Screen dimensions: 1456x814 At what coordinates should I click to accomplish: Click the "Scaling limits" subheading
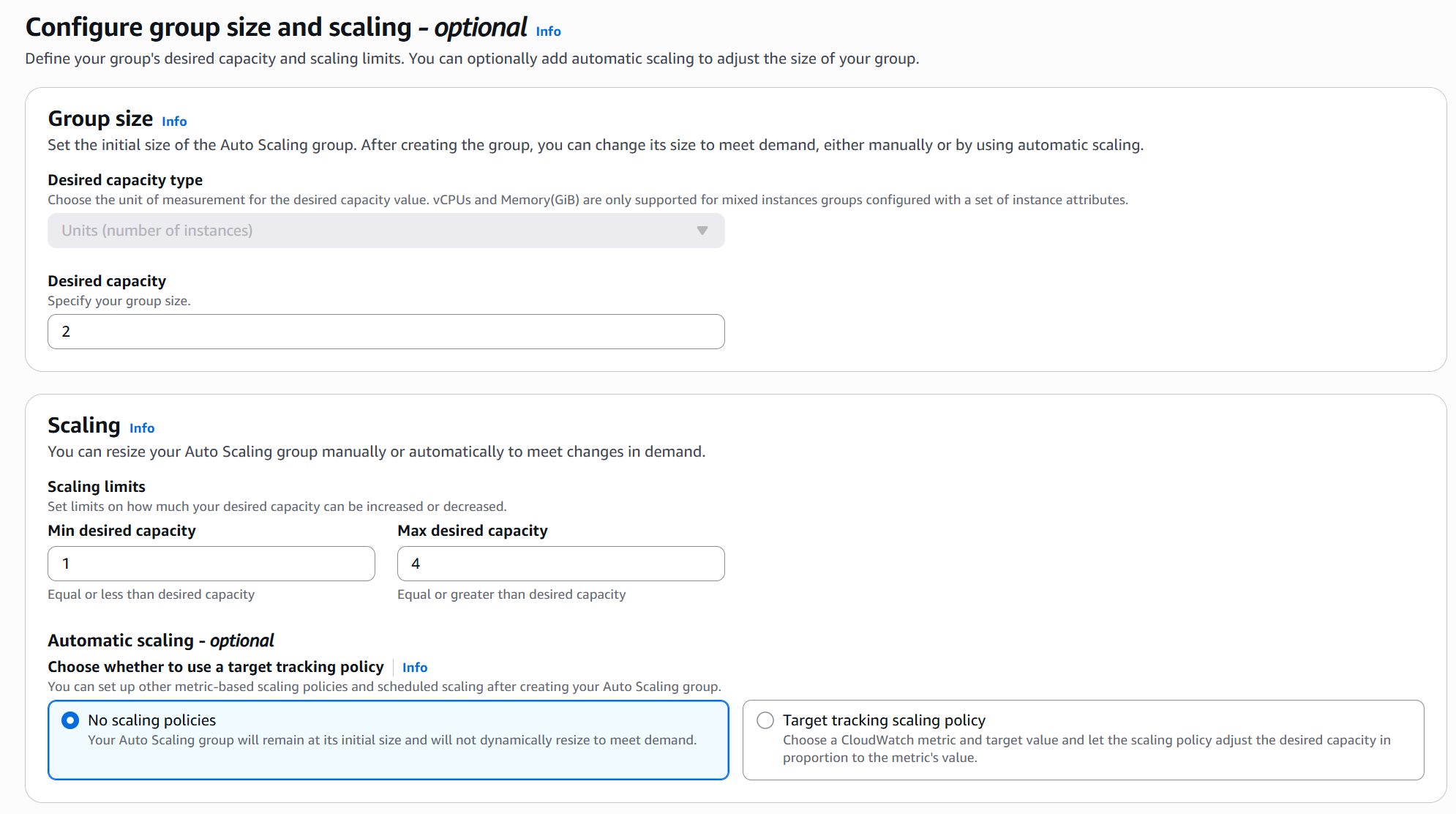point(97,487)
